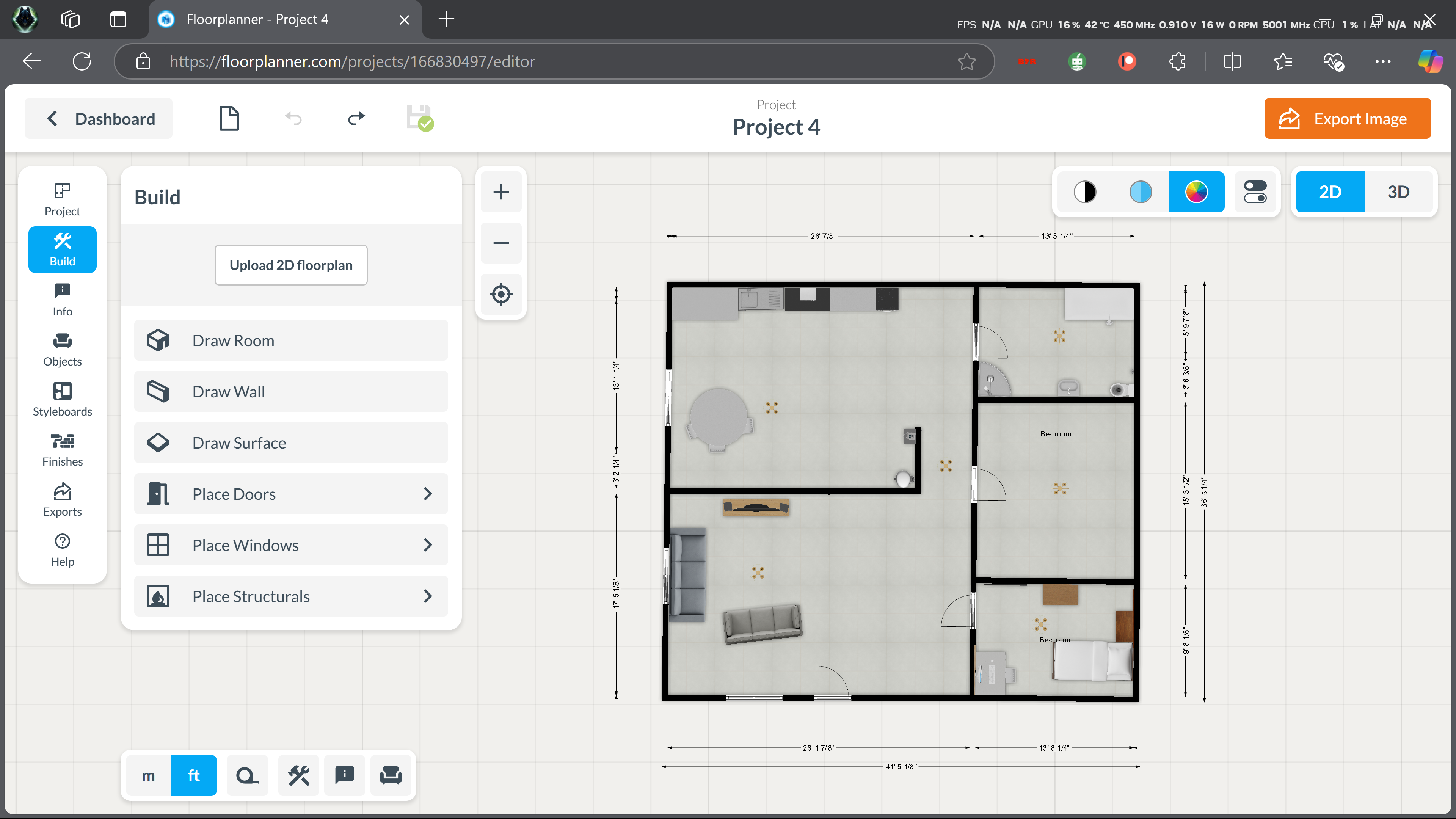Image resolution: width=1456 pixels, height=819 pixels.
Task: Expand the Place Doors submenu
Action: click(291, 494)
